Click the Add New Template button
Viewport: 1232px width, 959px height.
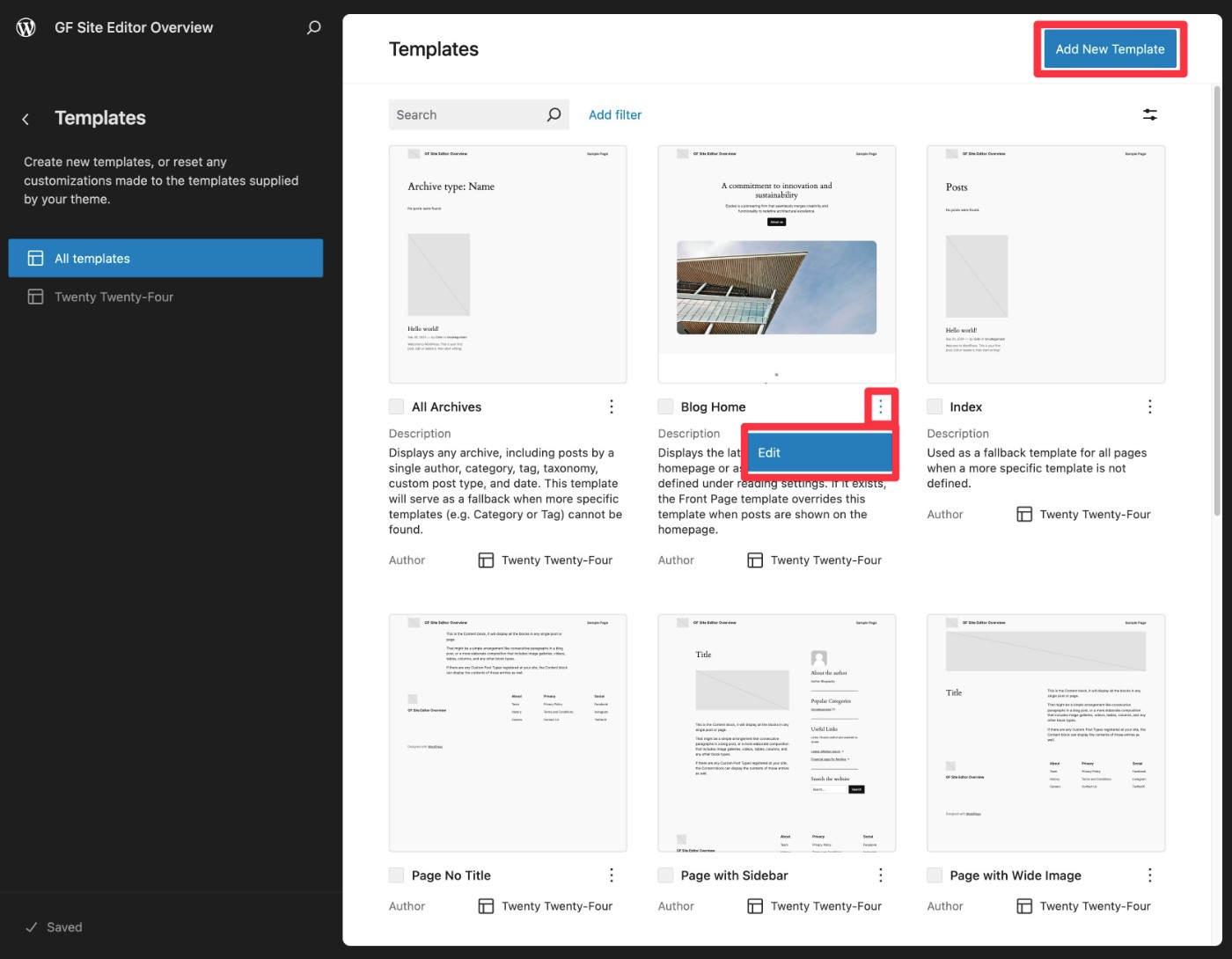point(1110,49)
